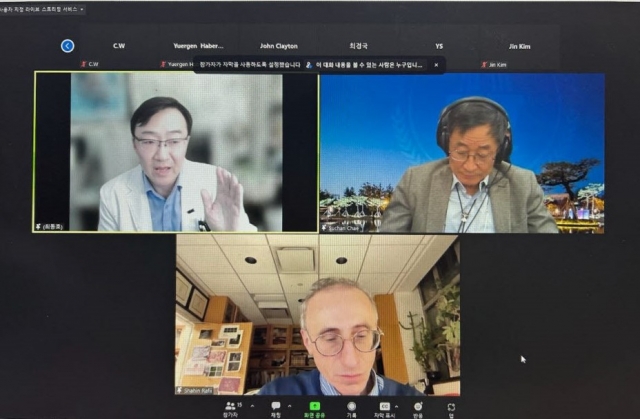Image resolution: width=640 pixels, height=419 pixels.
Task: Click the Shahin Rafii video tile
Action: click(318, 315)
